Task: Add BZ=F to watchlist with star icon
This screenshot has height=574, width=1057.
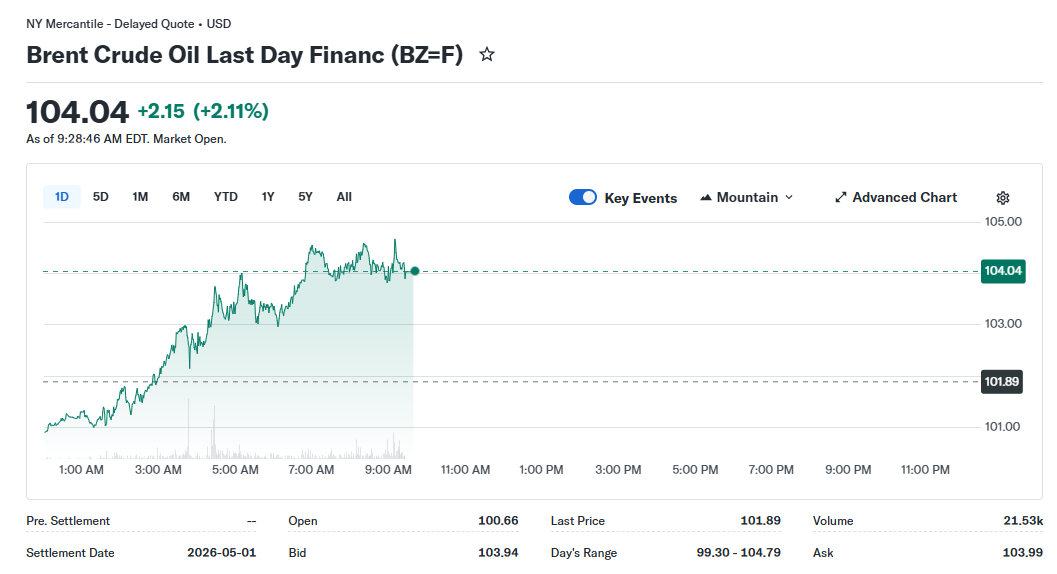Action: (x=487, y=55)
